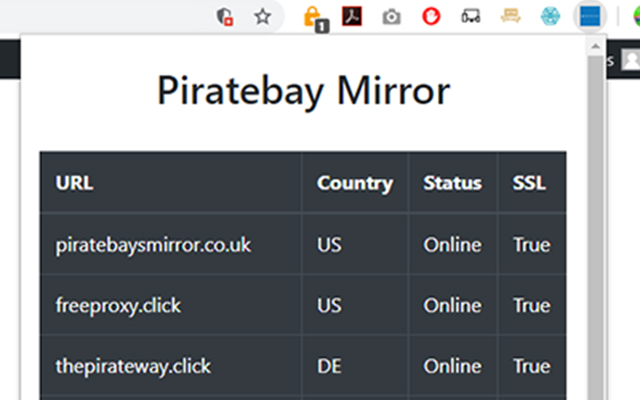Open the thepirateway.click mirror link

[133, 366]
